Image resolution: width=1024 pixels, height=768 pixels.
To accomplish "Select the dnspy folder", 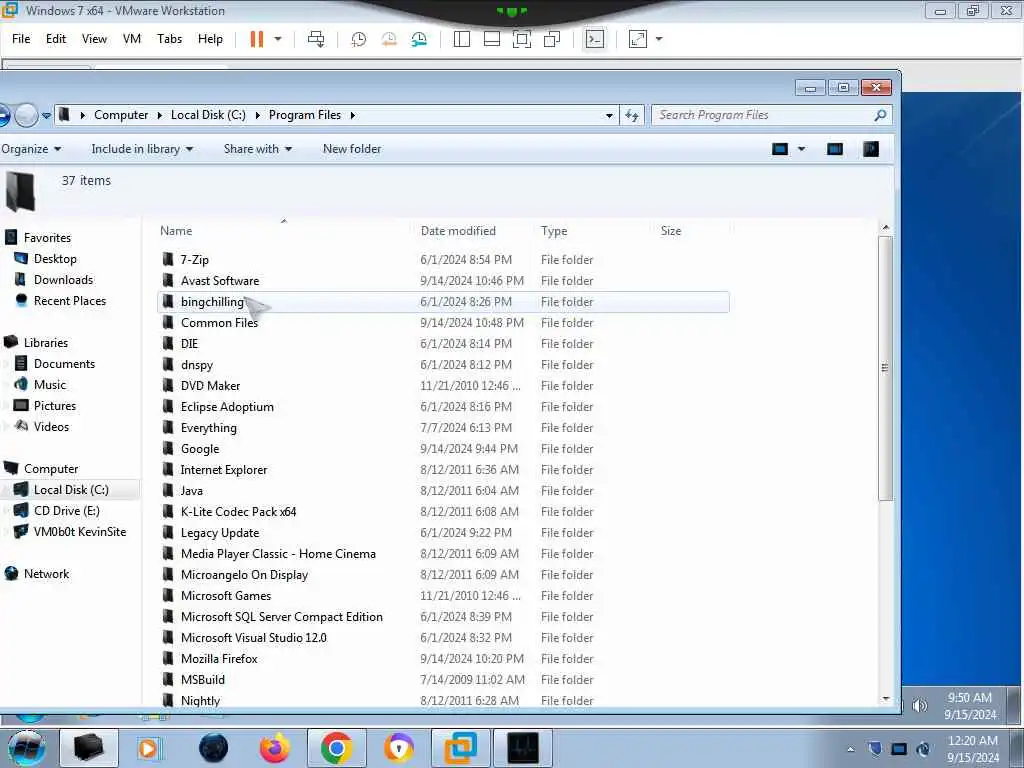I will (197, 364).
